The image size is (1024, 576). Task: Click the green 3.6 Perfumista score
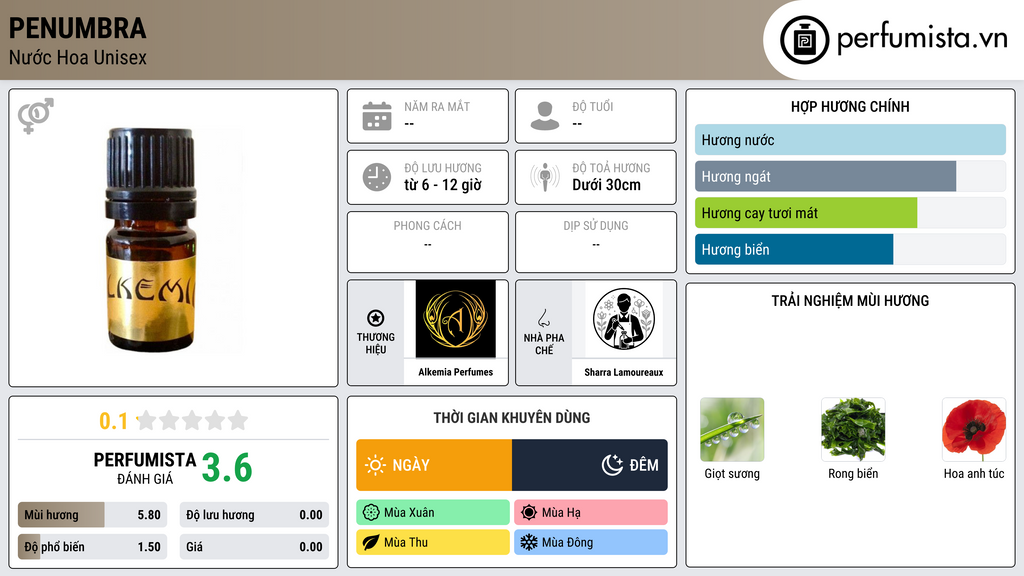227,468
